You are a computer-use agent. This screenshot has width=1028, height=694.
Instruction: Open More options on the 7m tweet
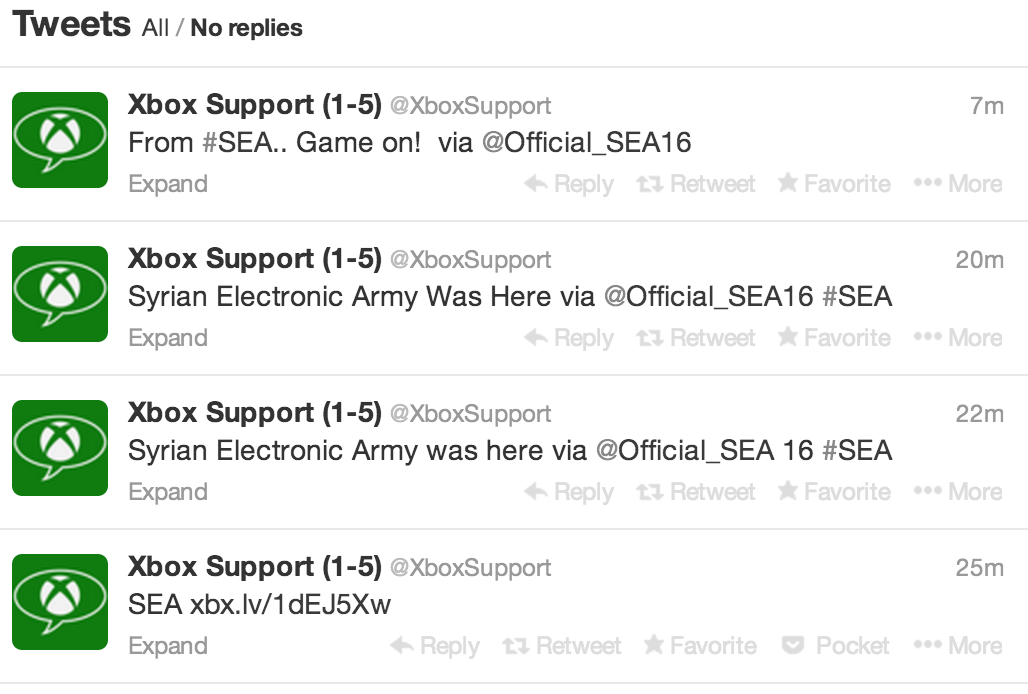click(x=958, y=184)
